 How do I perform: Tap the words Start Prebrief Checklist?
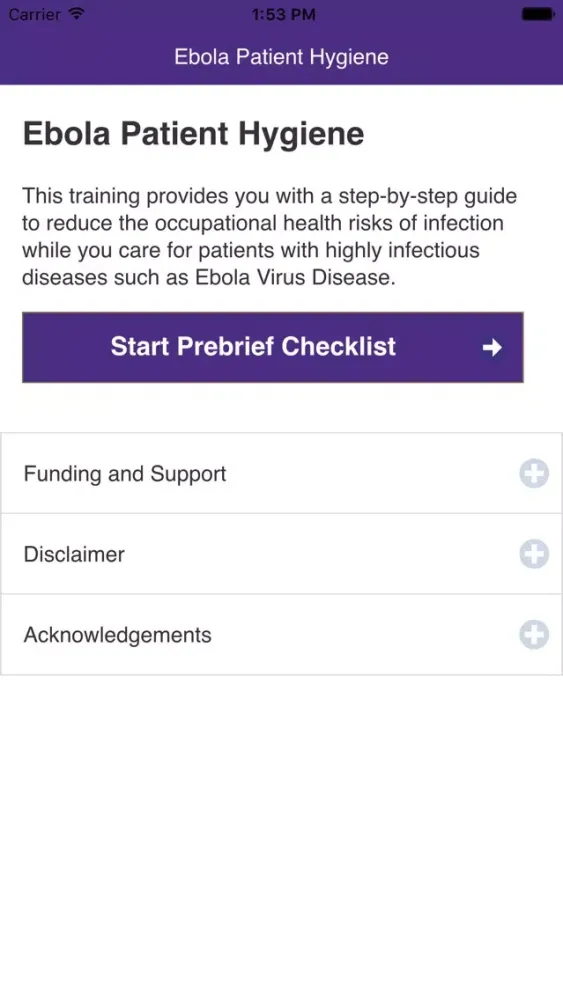coord(253,346)
